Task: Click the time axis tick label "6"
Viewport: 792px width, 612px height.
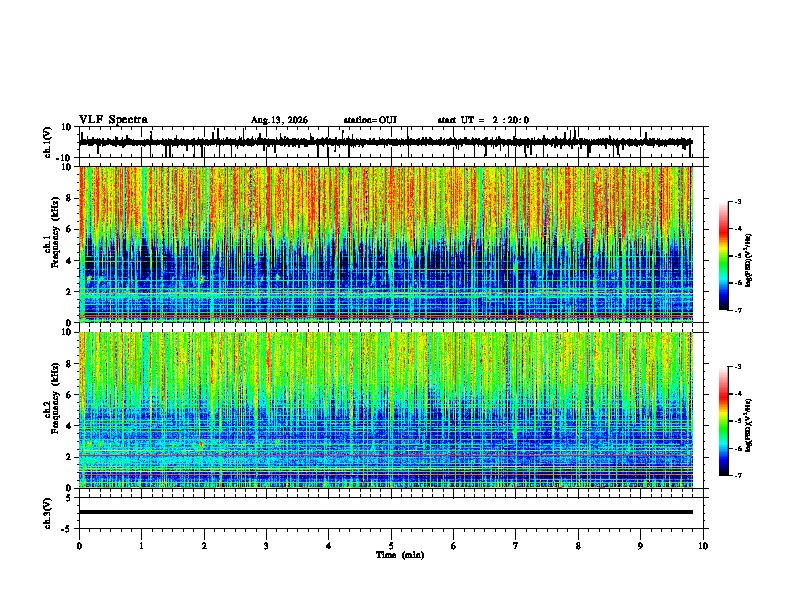Action: [454, 546]
